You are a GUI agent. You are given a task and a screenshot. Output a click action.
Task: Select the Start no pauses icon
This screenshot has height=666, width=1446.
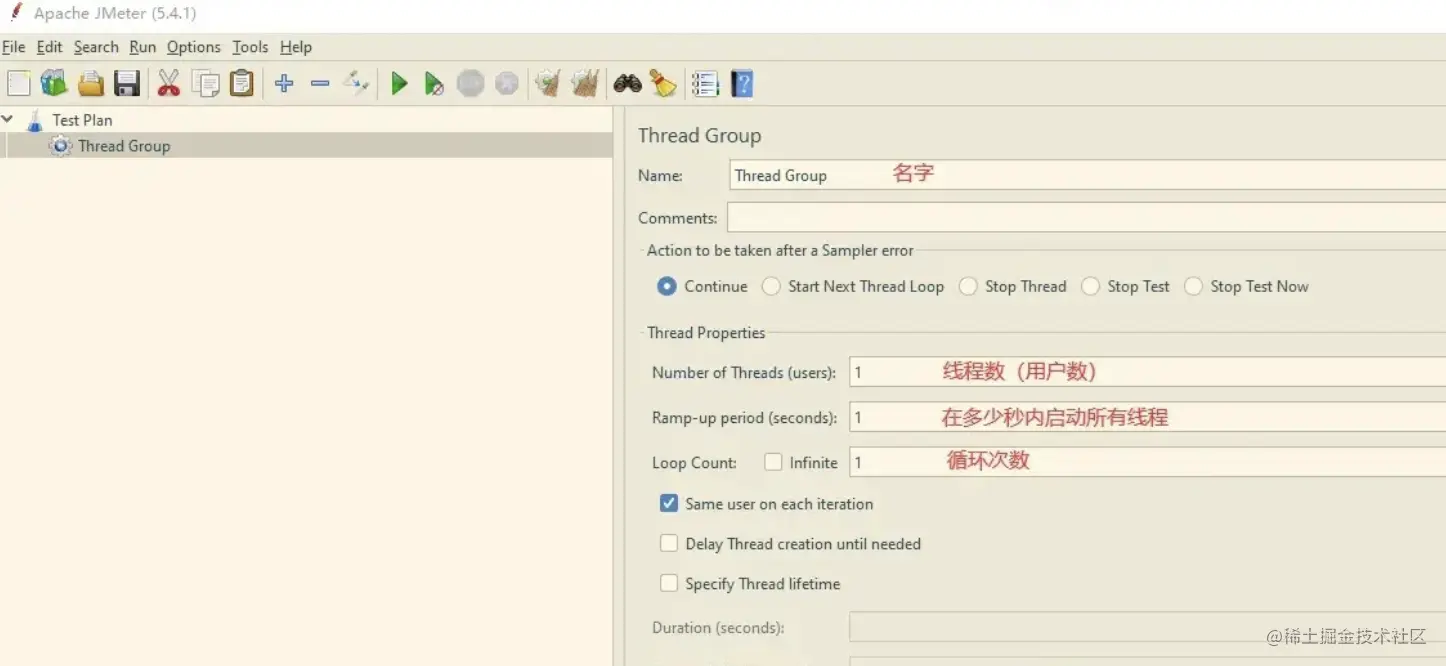[434, 83]
